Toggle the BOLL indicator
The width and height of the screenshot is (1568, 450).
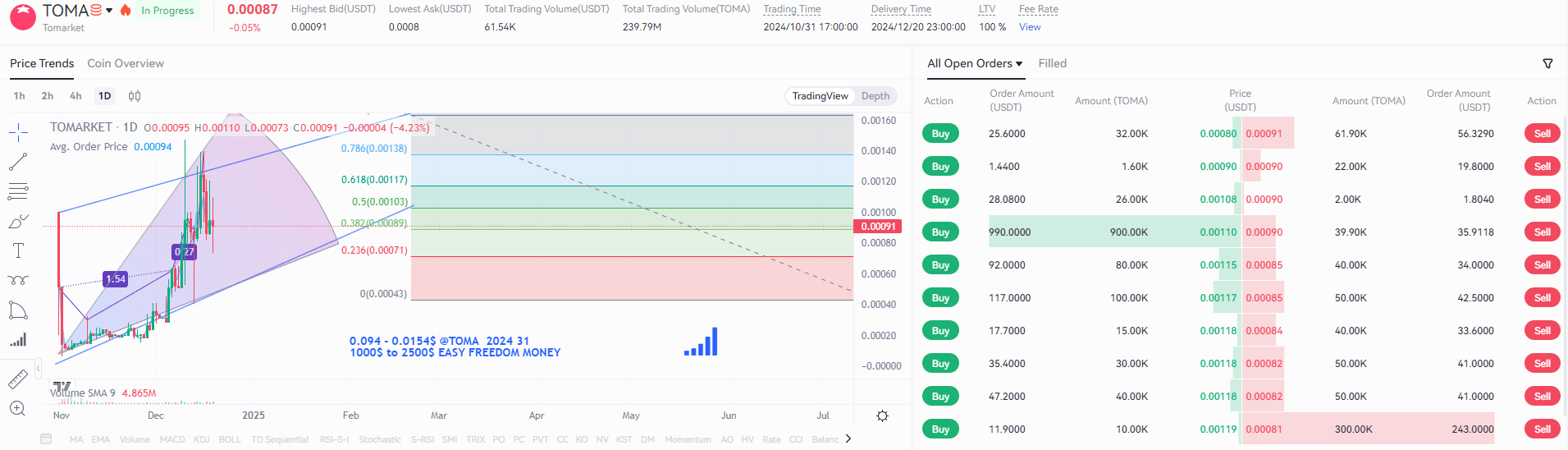(230, 439)
